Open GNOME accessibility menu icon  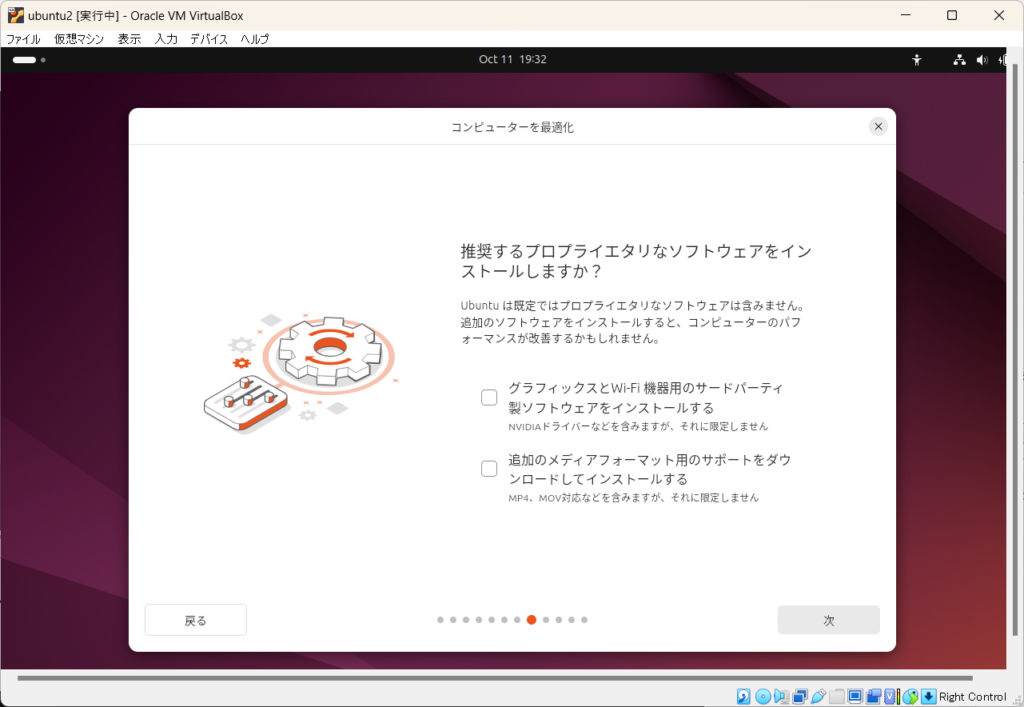(x=917, y=60)
